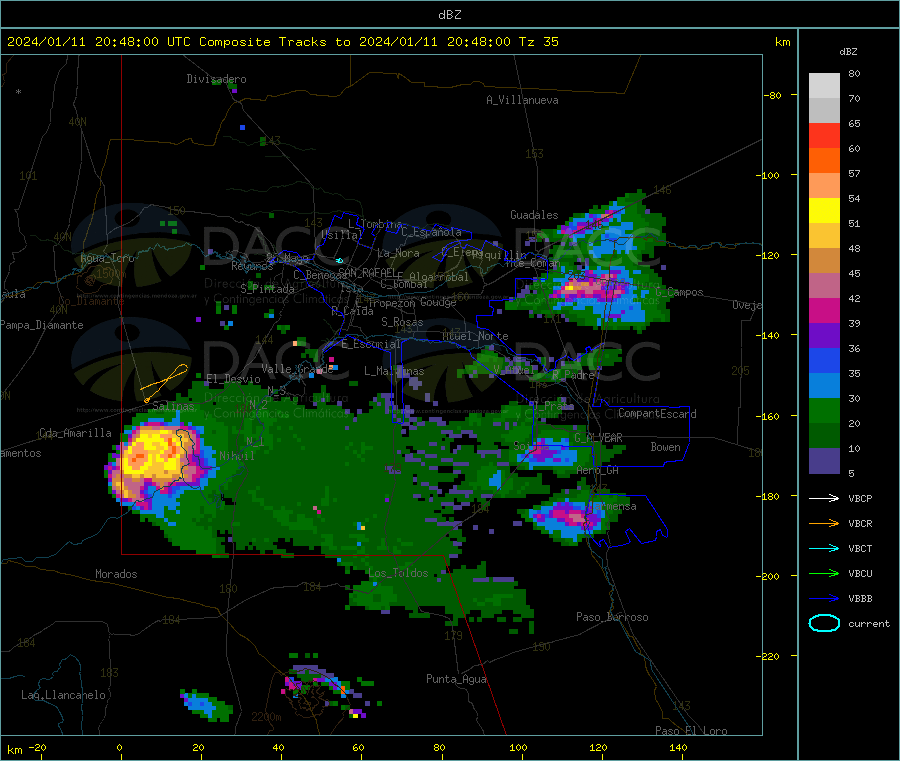Click the 'SAN_RAFAEL' map label
The height and width of the screenshot is (761, 900).
[x=367, y=272]
